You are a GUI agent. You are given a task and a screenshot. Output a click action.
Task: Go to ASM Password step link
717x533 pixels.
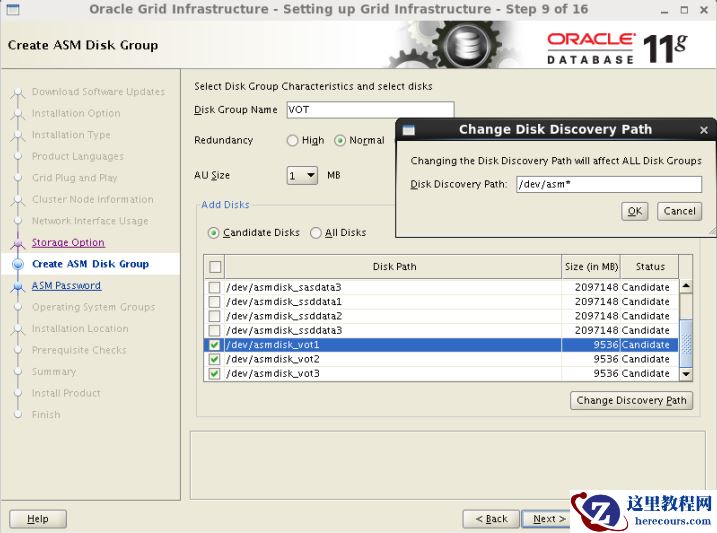(x=66, y=286)
